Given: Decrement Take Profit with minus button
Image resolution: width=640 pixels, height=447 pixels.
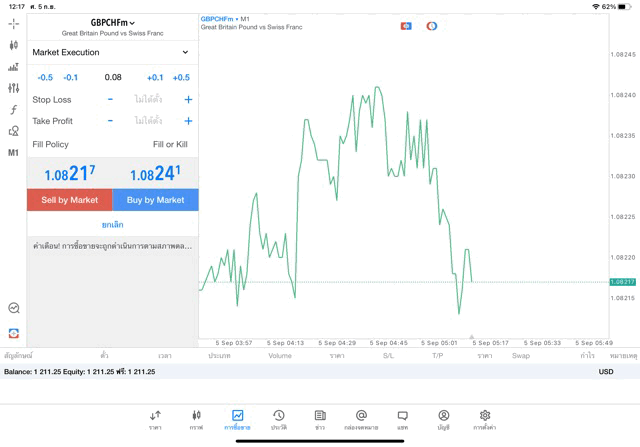Looking at the screenshot, I should point(110,121).
